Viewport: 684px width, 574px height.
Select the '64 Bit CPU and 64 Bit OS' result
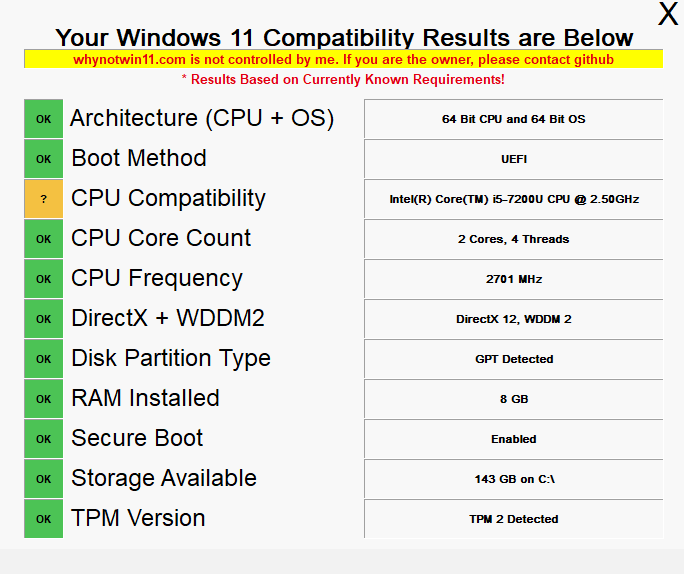(513, 119)
